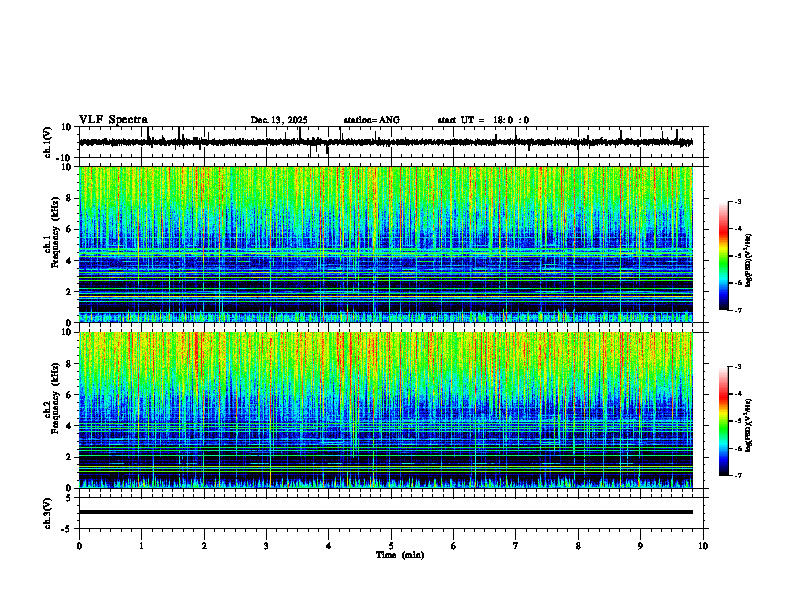This screenshot has height=612, width=792.
Task: Click the 'ch.2 Frequency (kHz)' axis label
Action: click(51, 398)
